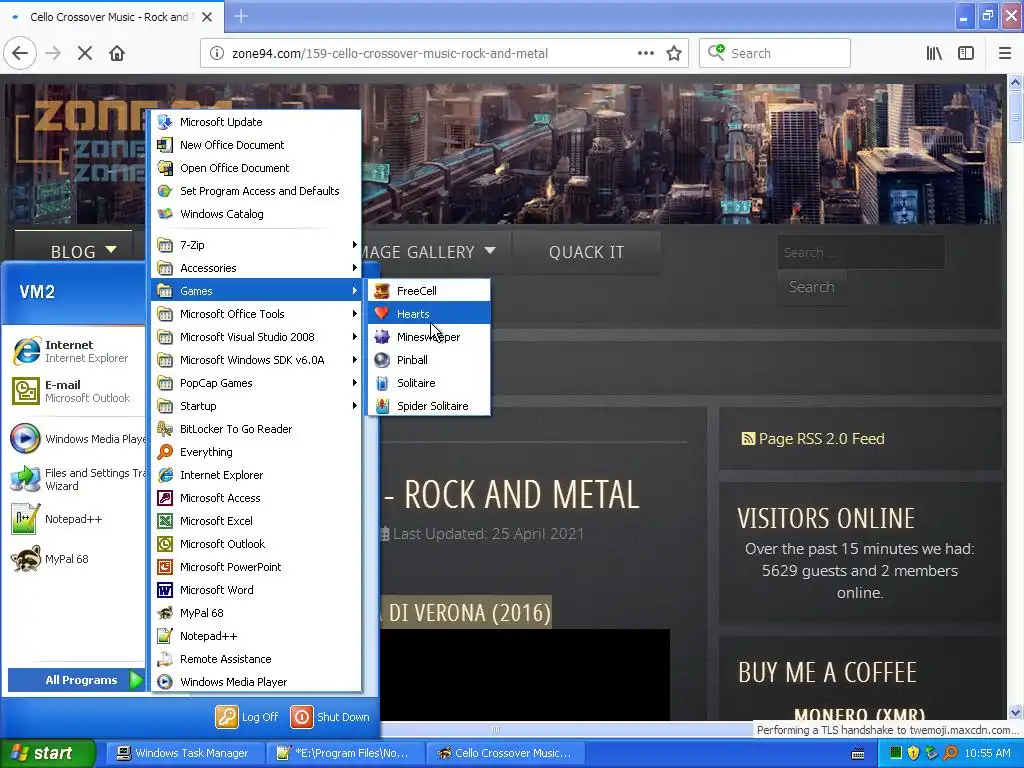Click the Shut Down button
This screenshot has width=1024, height=768.
[x=330, y=717]
